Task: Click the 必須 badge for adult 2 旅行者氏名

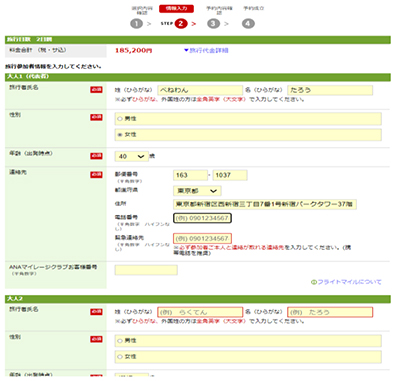Action: 96,312
